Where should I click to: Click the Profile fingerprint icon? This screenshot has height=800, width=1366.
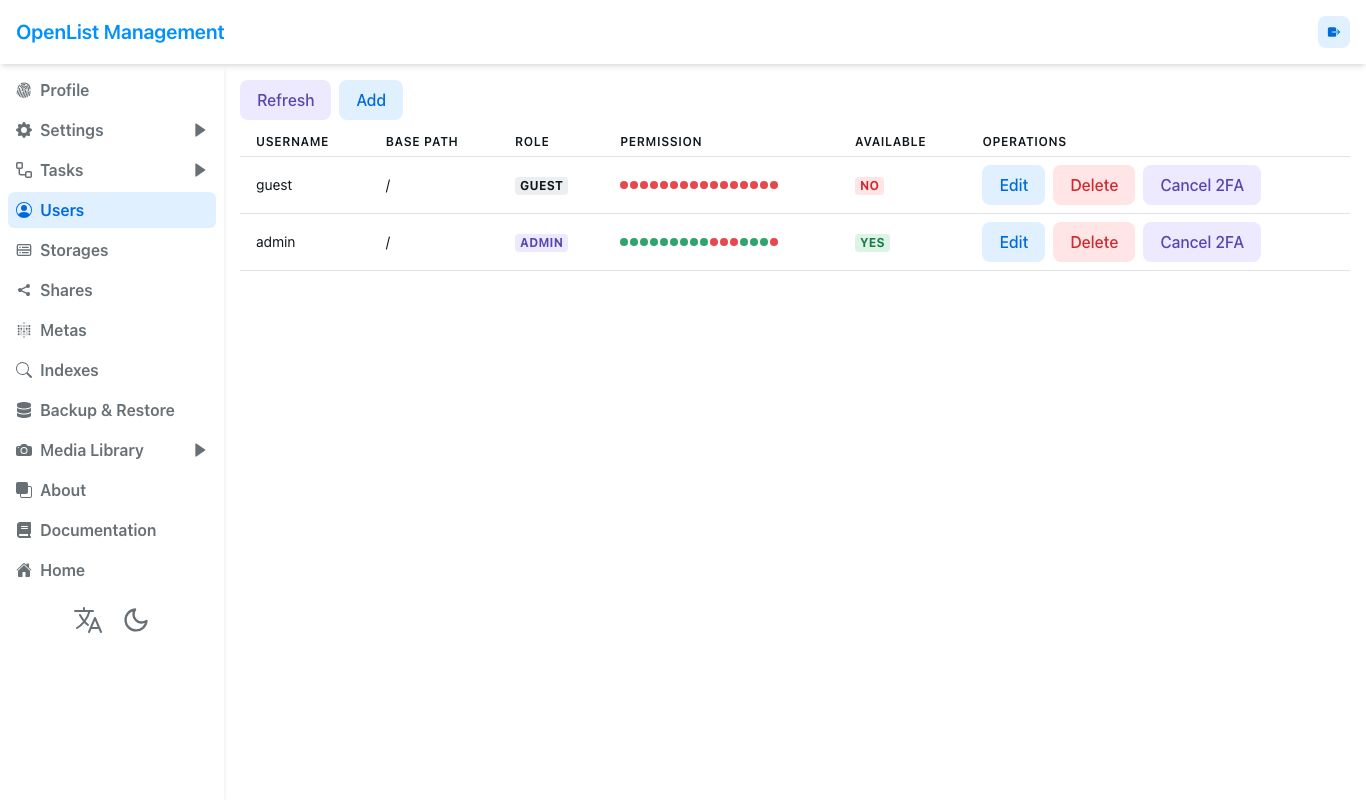24,90
